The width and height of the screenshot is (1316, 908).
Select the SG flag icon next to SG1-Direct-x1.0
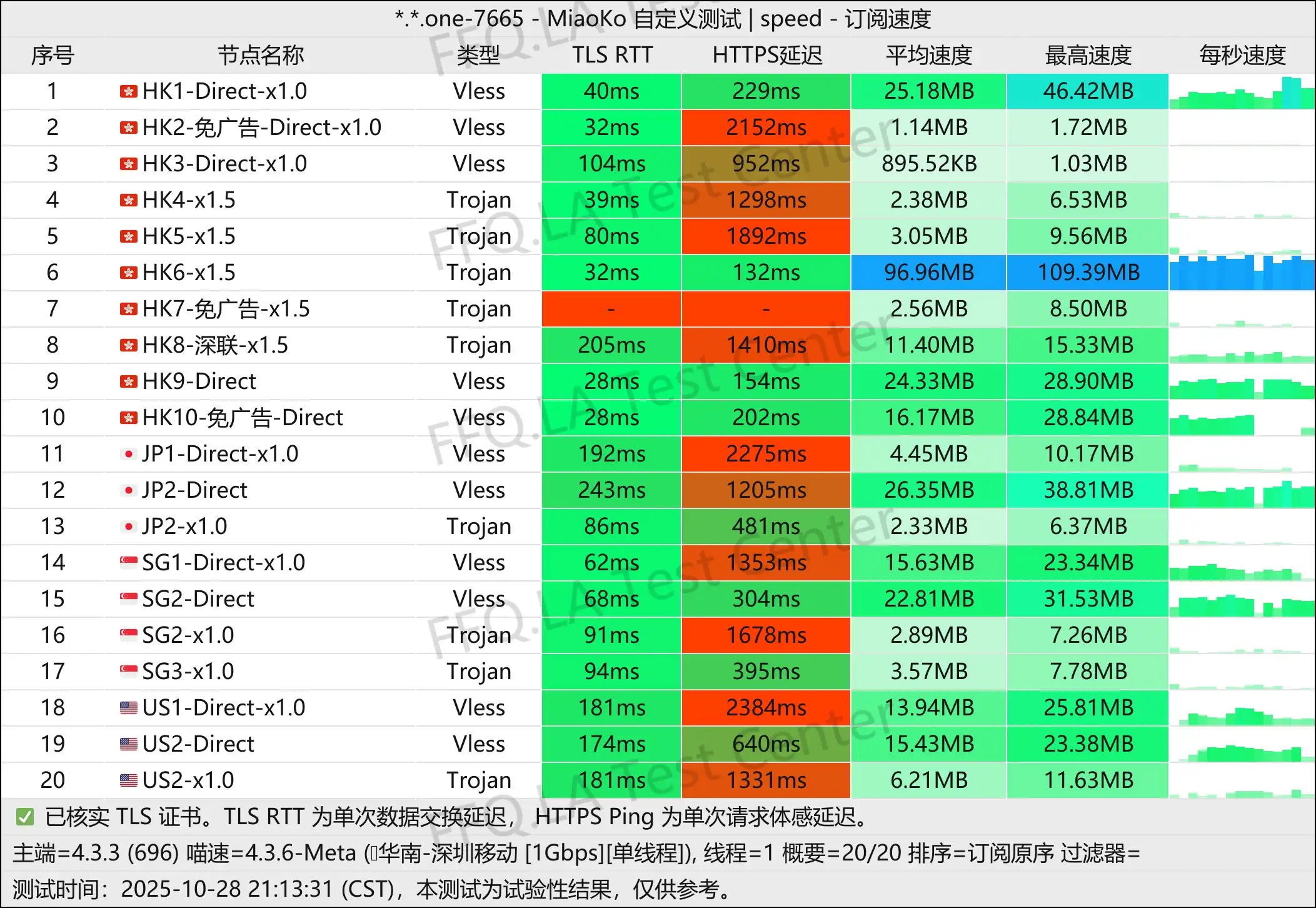[x=128, y=562]
